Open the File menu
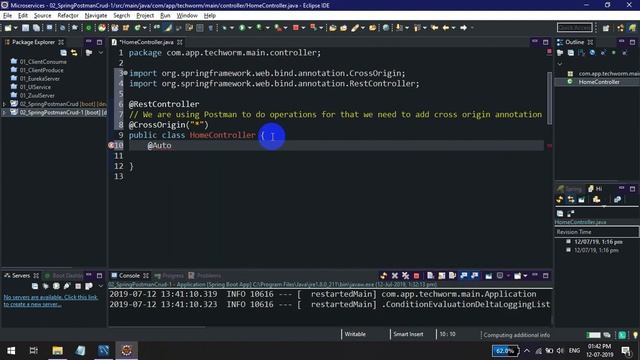640x360 pixels. click(7, 16)
